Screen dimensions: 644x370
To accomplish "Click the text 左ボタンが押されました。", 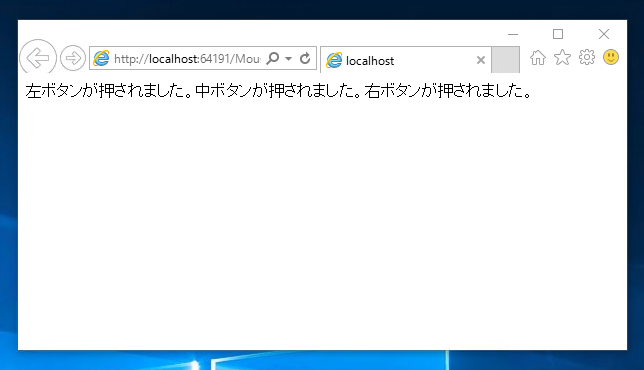I will [x=109, y=91].
